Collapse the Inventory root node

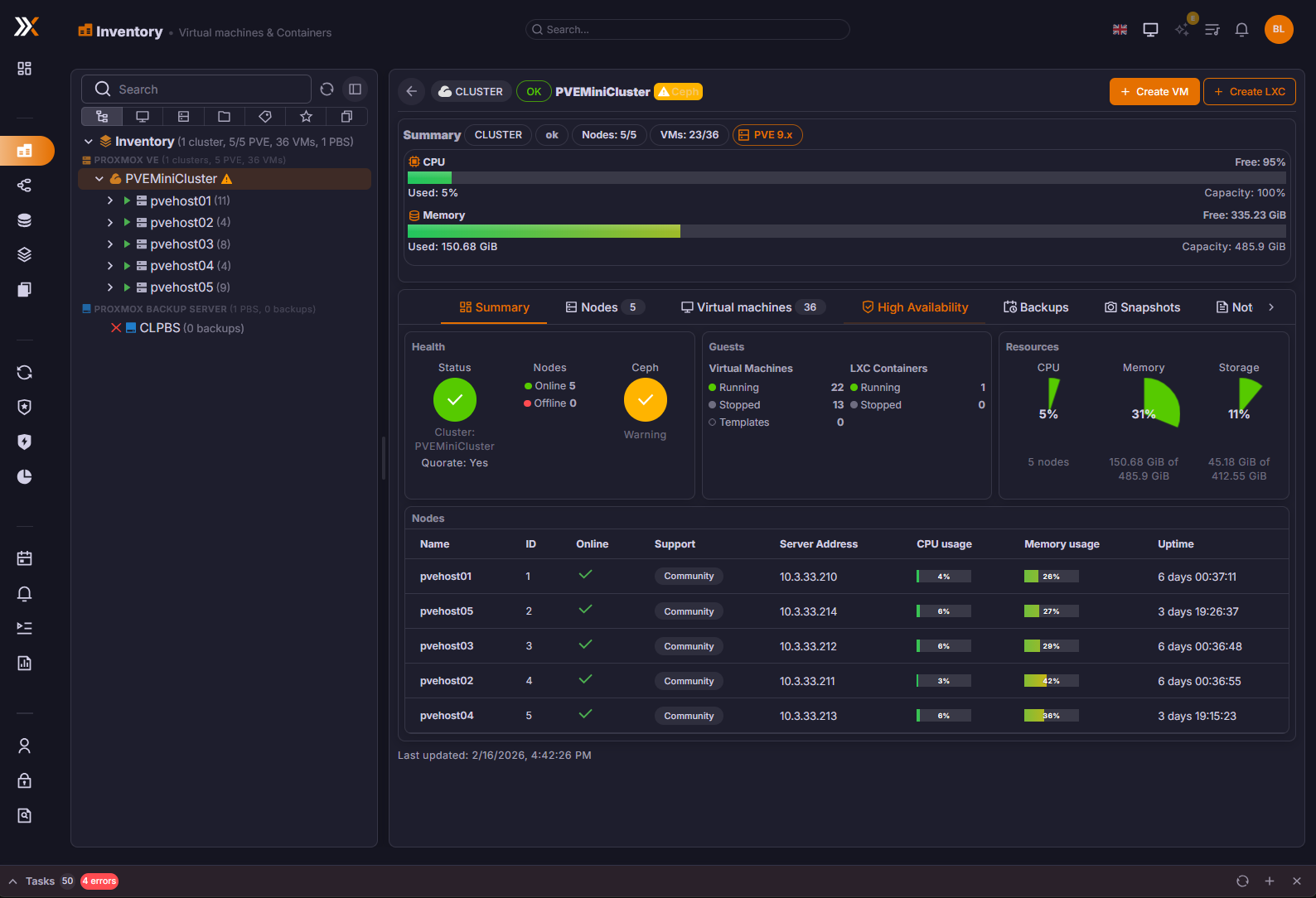tap(89, 142)
